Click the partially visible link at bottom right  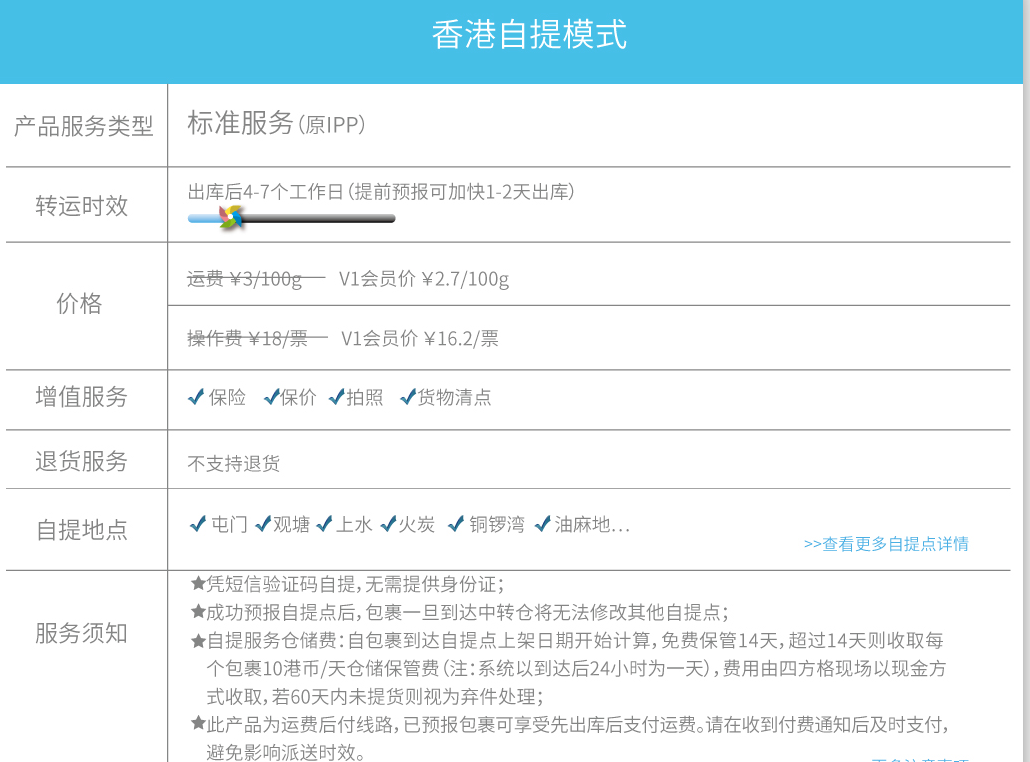pos(919,759)
